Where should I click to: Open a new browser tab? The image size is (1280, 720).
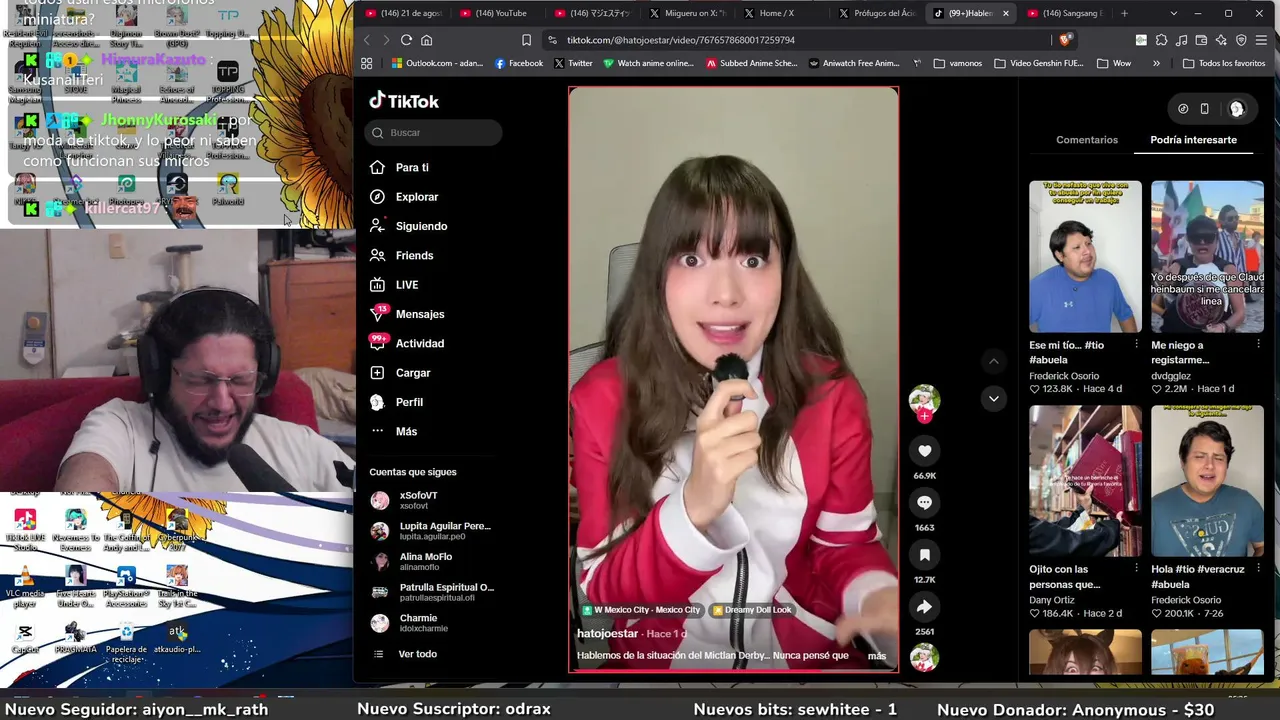pos(1124,13)
